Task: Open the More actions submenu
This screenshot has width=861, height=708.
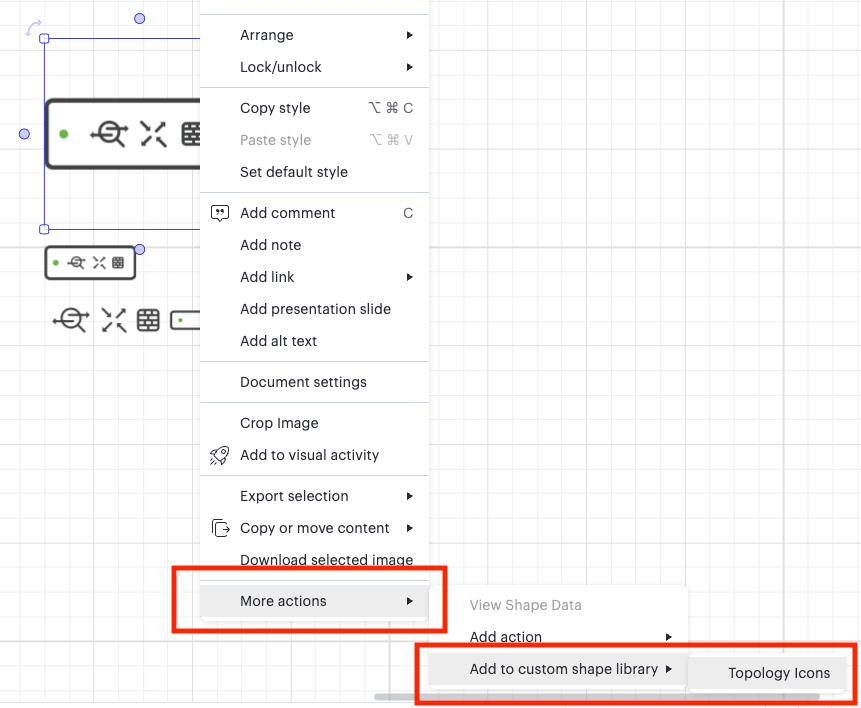Action: (x=314, y=601)
